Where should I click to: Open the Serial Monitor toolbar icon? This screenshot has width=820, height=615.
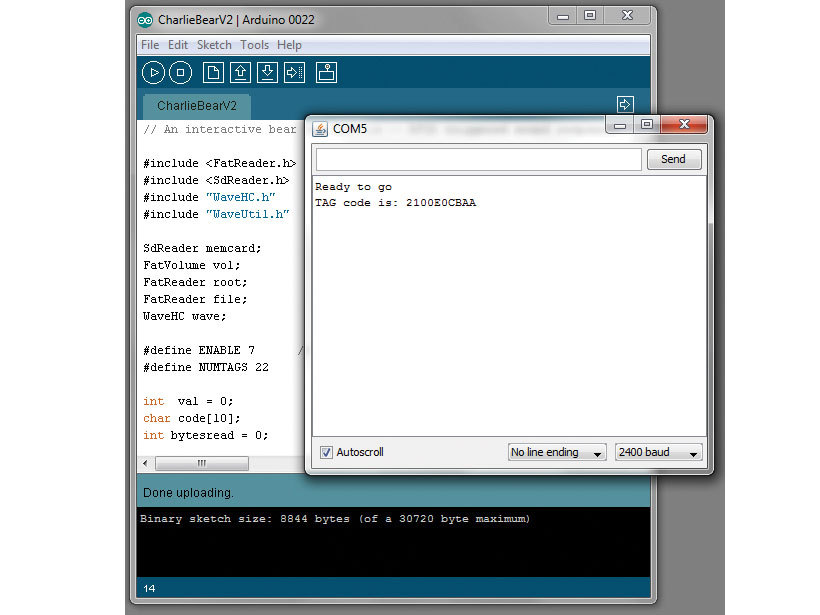tap(326, 73)
